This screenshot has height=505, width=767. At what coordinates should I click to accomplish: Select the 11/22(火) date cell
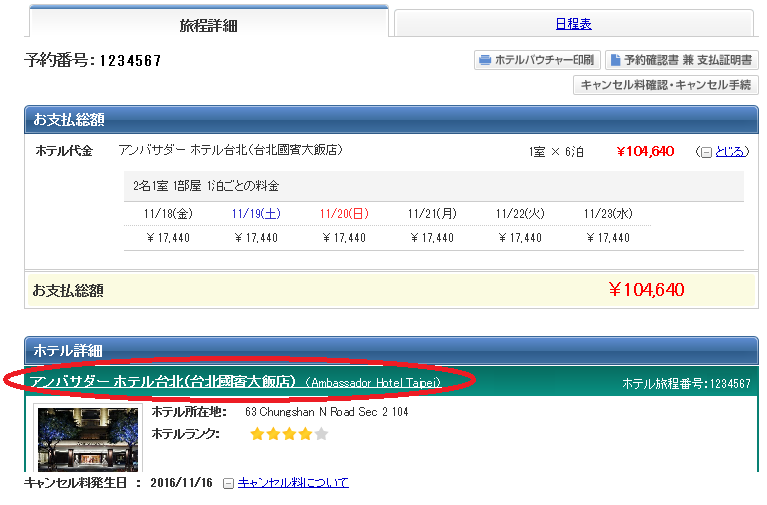click(520, 214)
